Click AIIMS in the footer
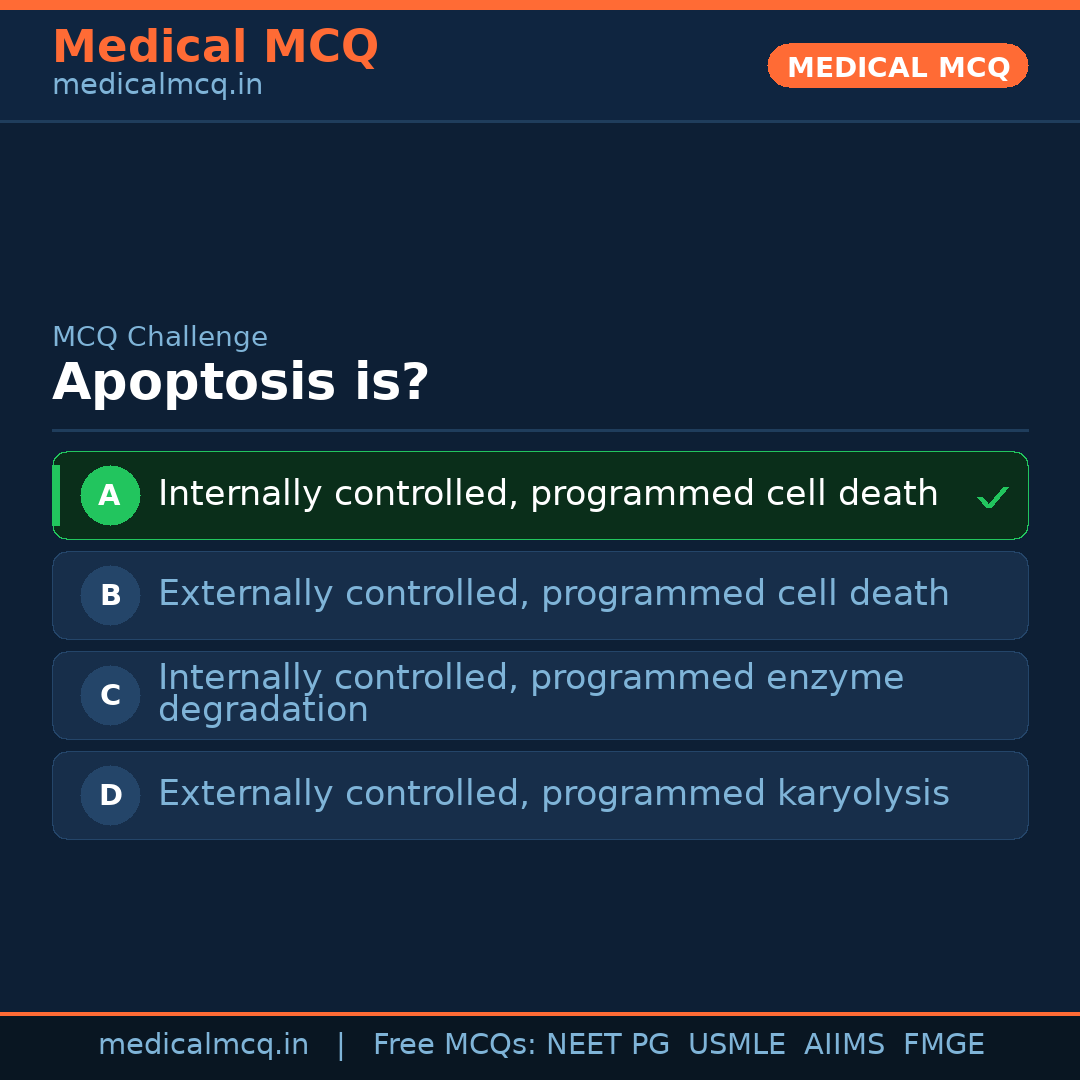 [x=844, y=1045]
